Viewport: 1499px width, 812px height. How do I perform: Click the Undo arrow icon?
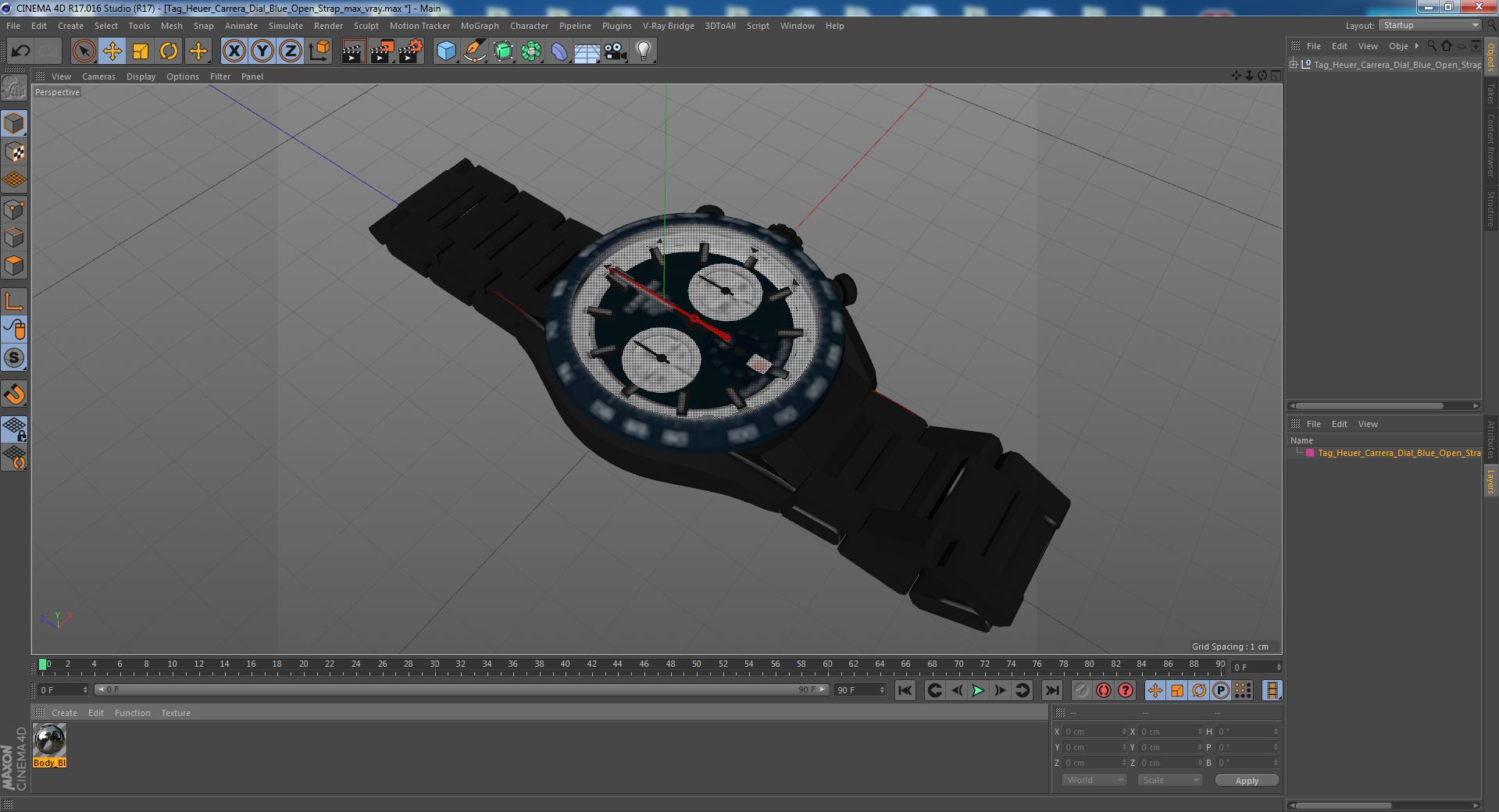coord(20,52)
